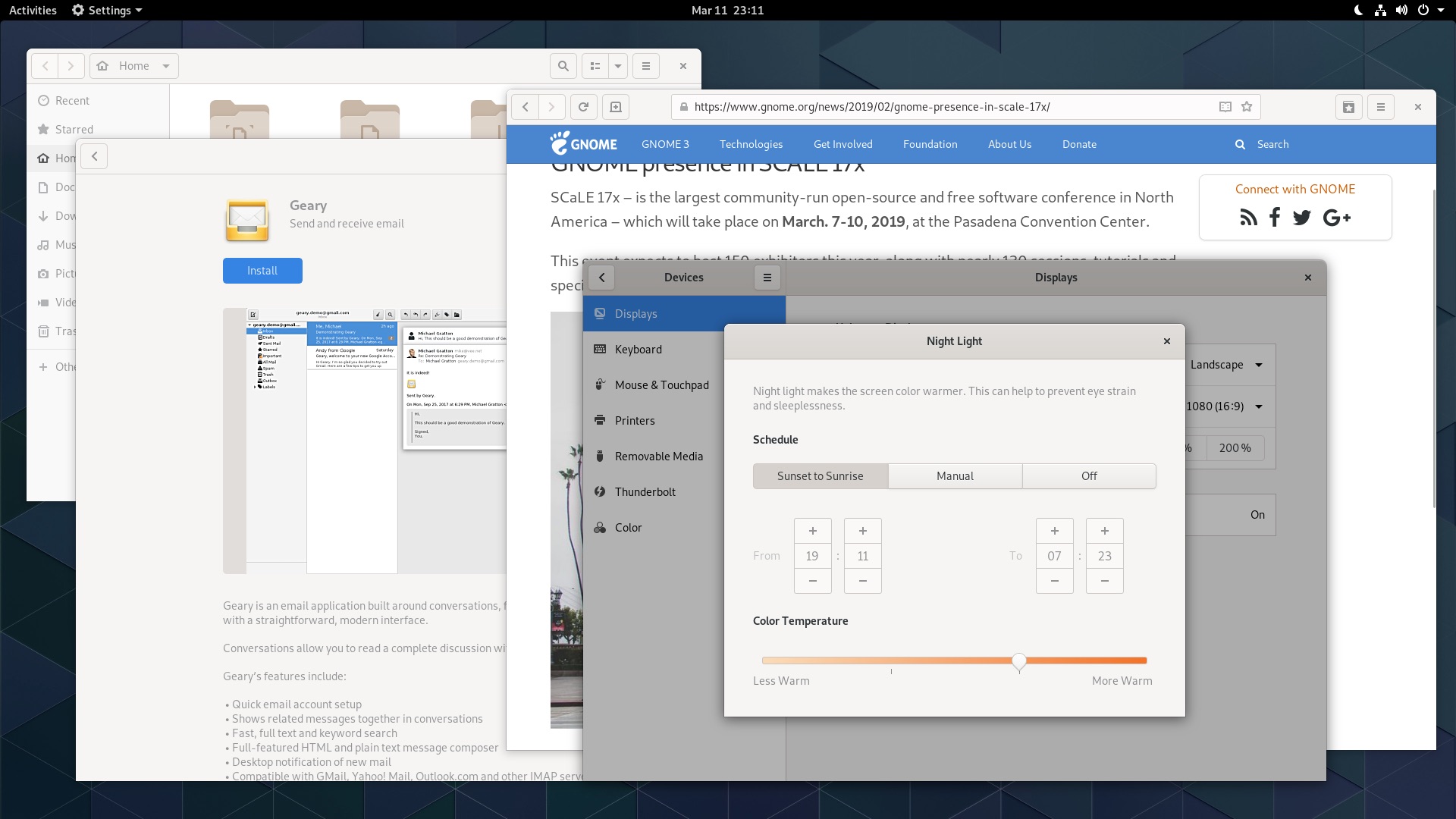Click the Donate link
1456x819 pixels.
coord(1079,144)
